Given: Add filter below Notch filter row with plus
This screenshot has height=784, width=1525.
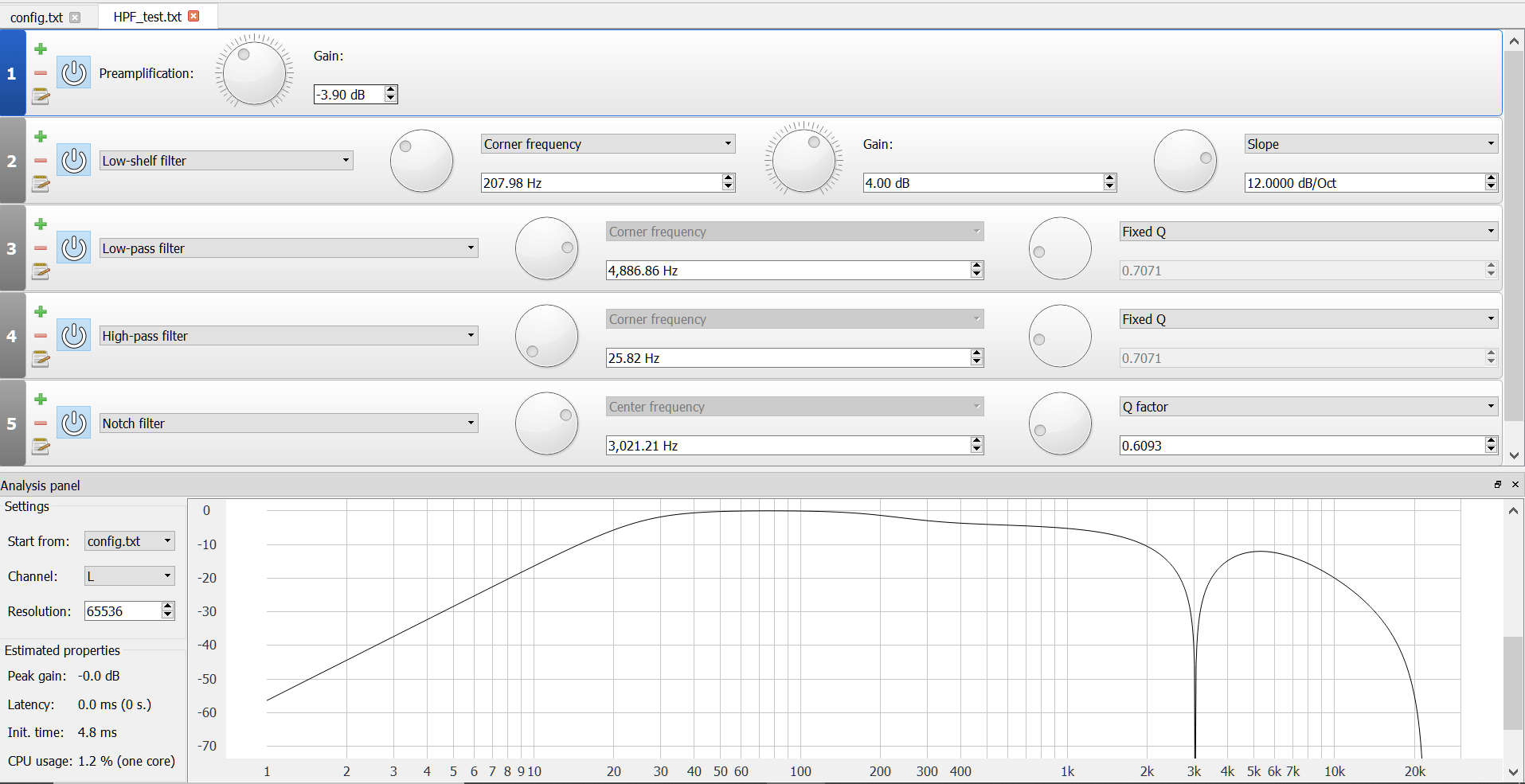Looking at the screenshot, I should (41, 400).
